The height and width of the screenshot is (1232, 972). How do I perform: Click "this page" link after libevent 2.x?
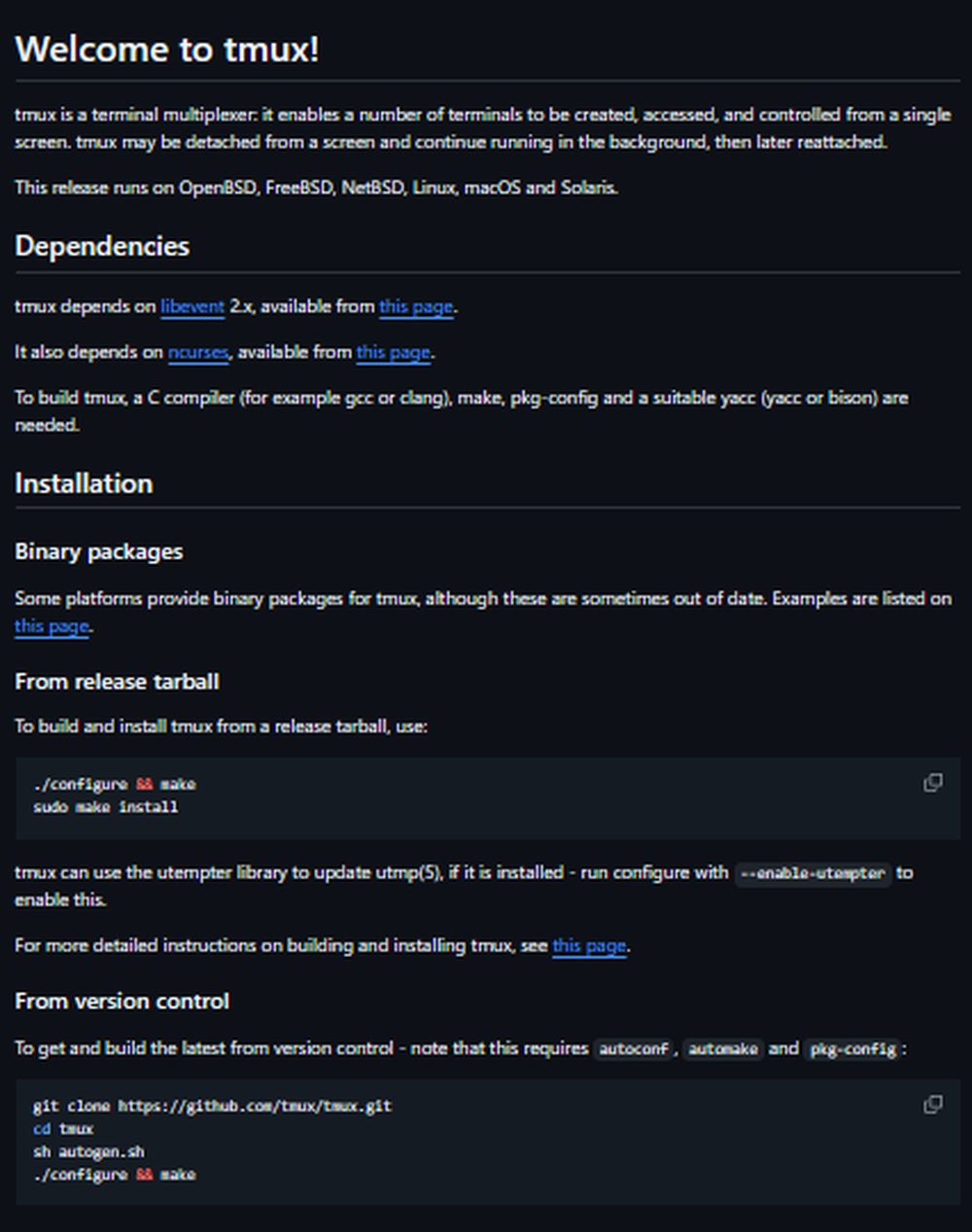click(416, 306)
